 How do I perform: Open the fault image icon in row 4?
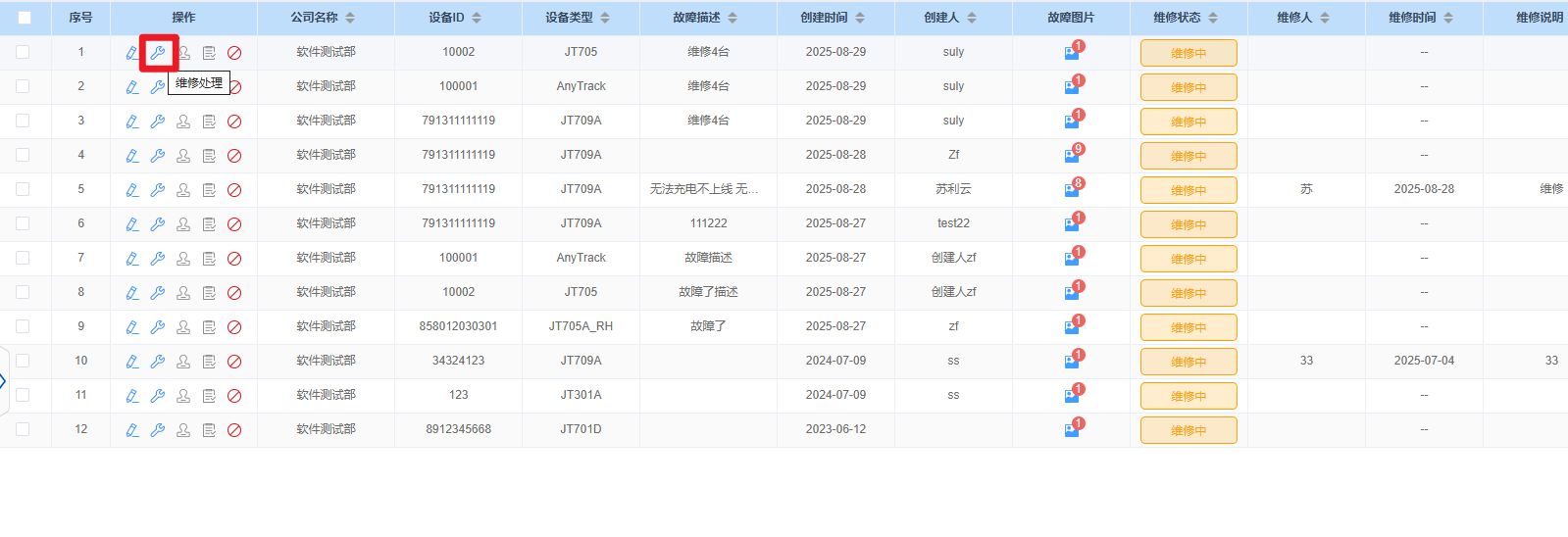1071,156
